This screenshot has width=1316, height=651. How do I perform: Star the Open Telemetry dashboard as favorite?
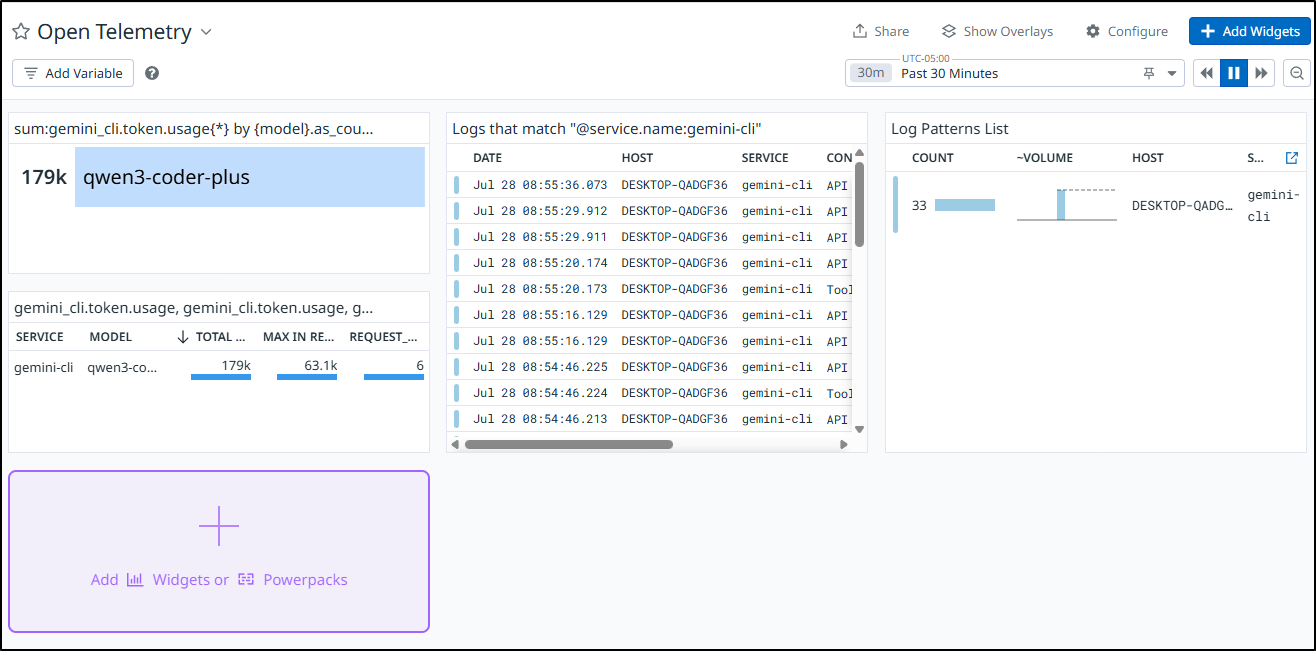[x=21, y=32]
